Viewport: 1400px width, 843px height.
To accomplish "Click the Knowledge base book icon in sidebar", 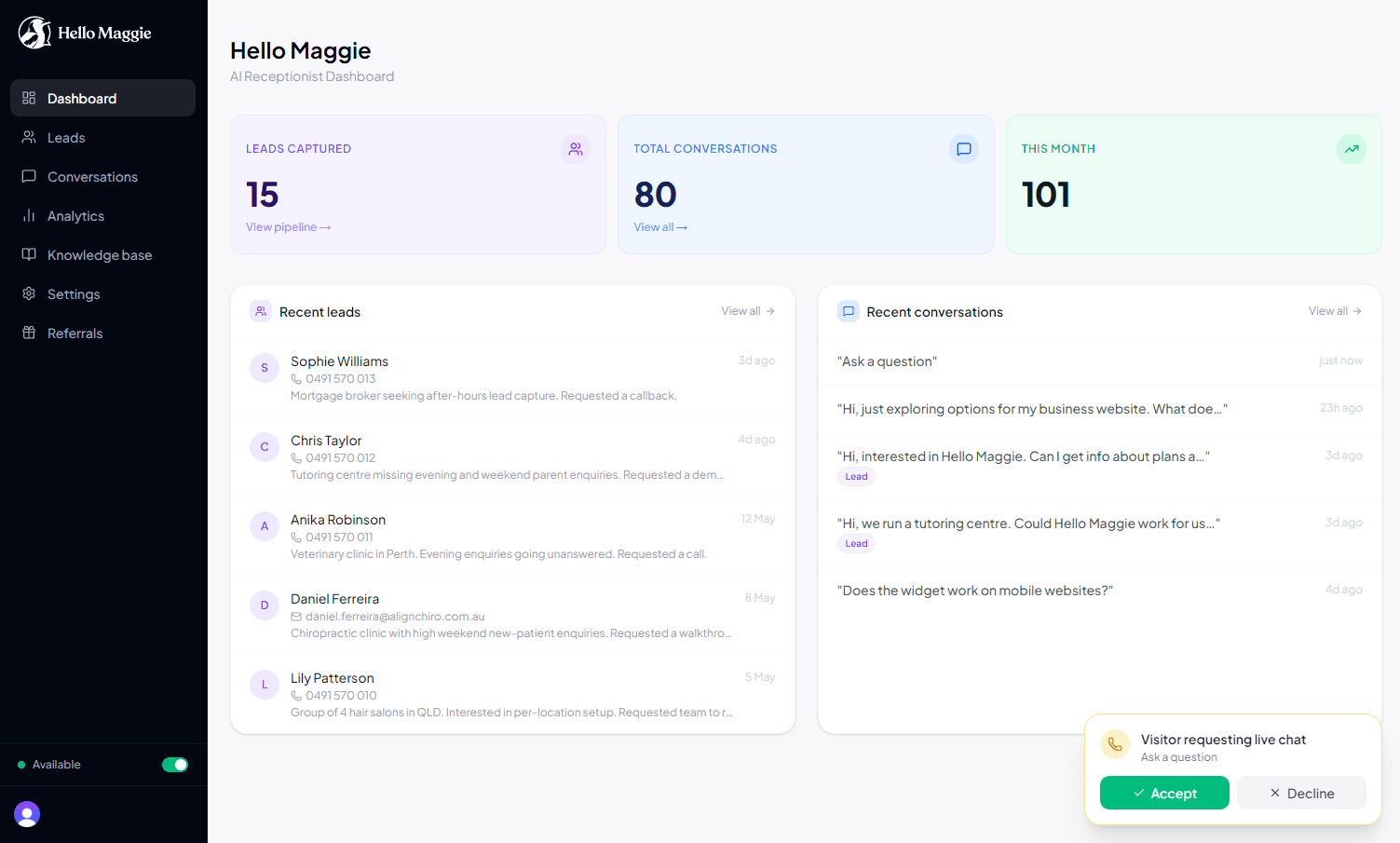I will click(x=29, y=254).
